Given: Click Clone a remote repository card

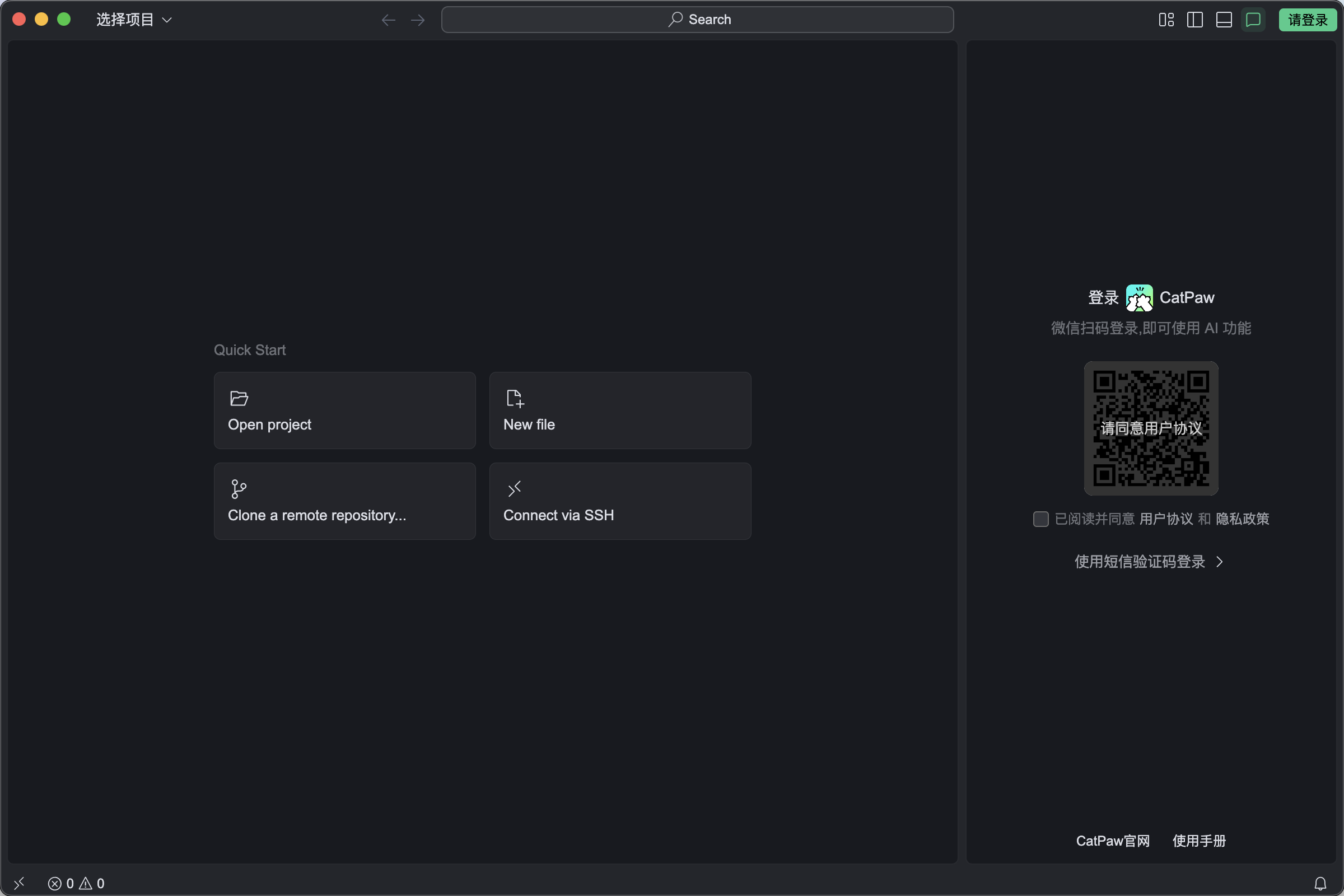Looking at the screenshot, I should (x=344, y=501).
